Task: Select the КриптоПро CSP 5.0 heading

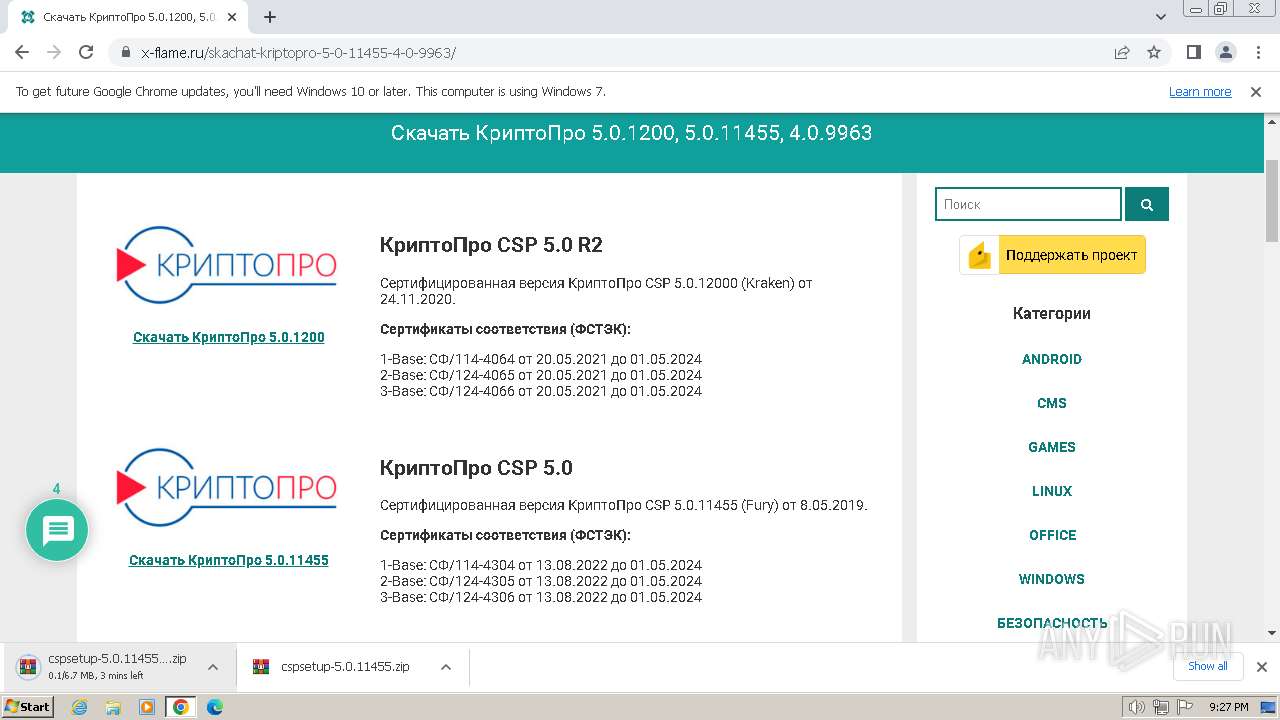Action: [476, 468]
